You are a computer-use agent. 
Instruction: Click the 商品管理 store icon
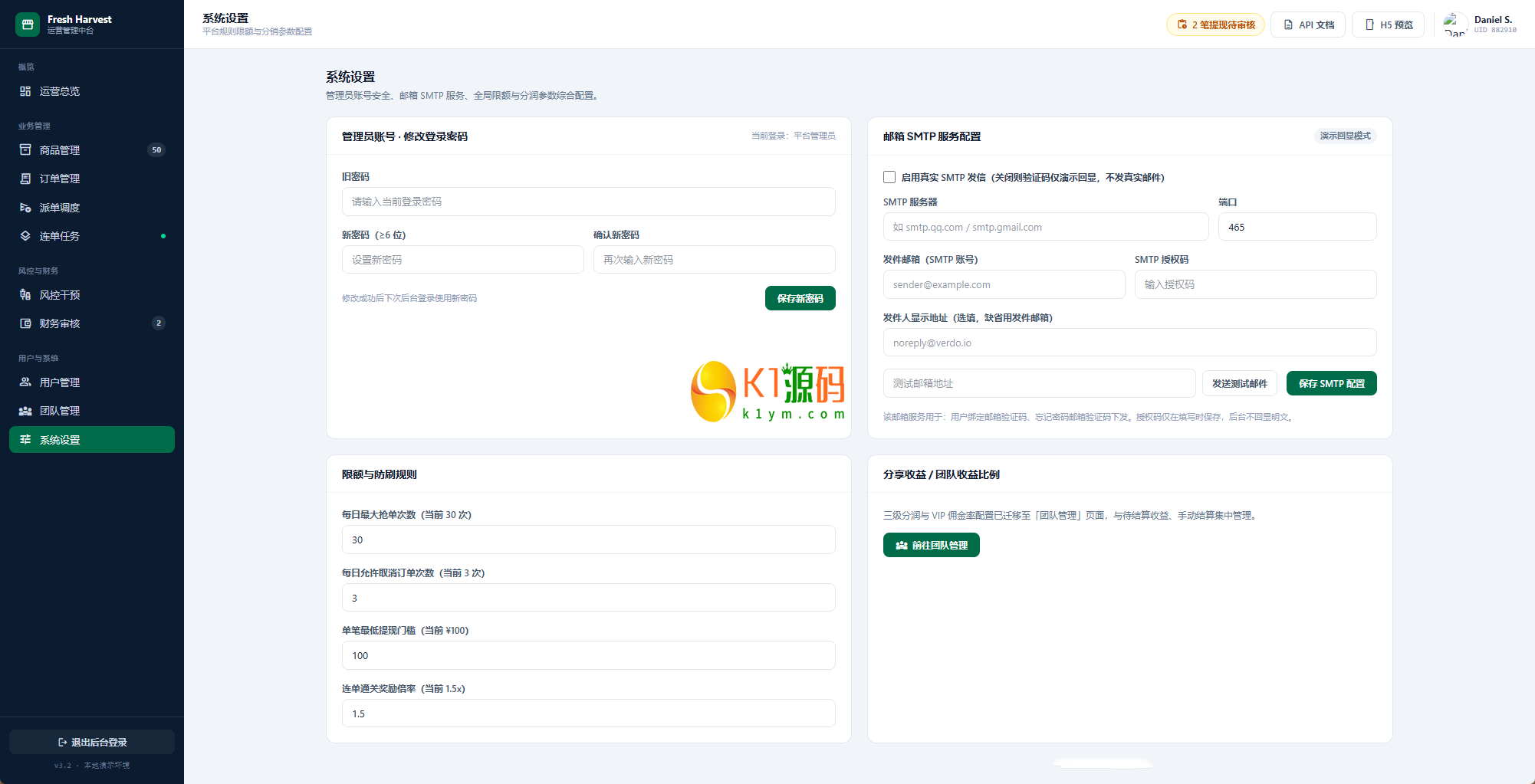(25, 150)
